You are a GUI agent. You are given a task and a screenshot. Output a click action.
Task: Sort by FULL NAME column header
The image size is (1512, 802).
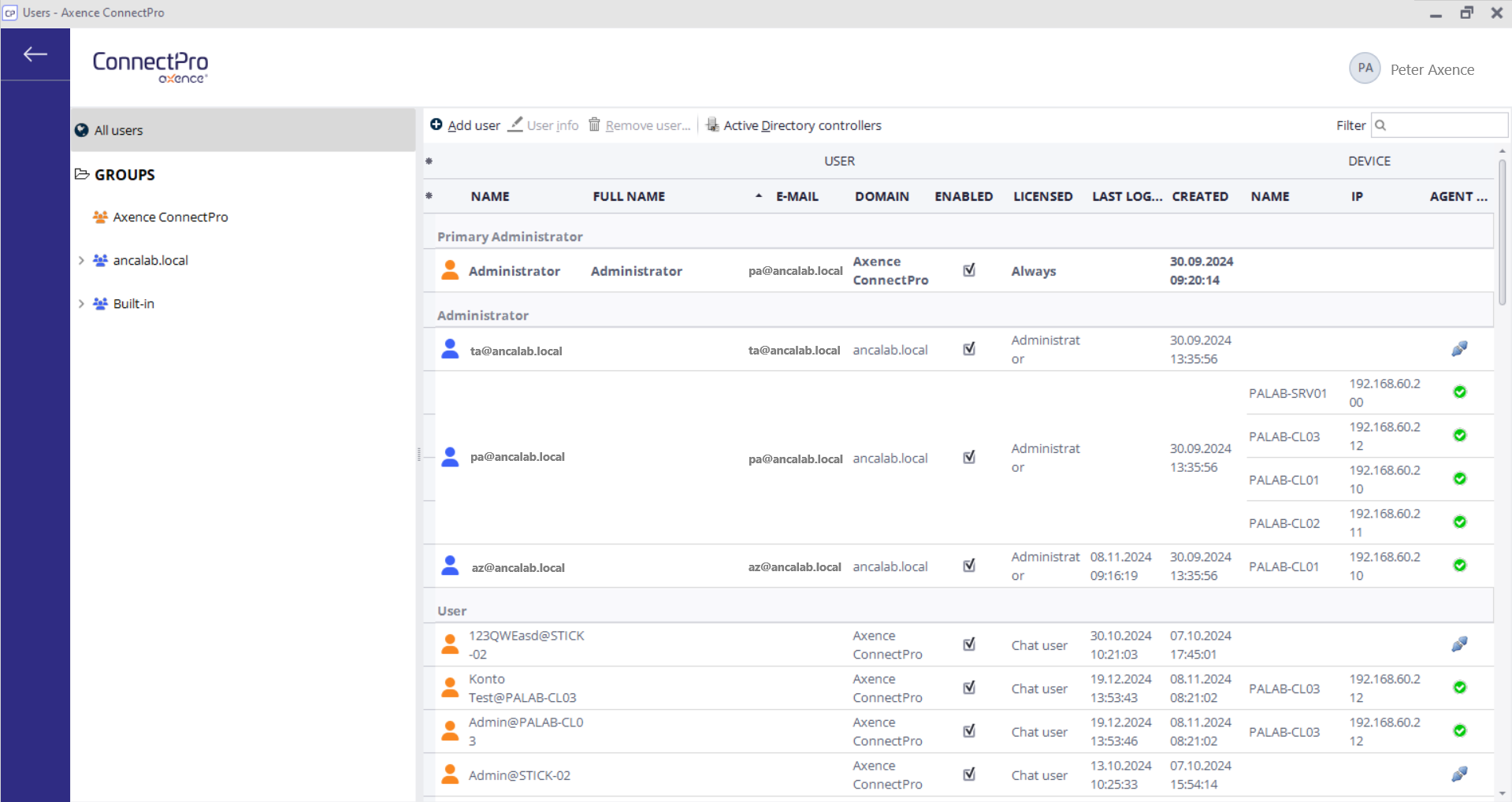(x=629, y=196)
